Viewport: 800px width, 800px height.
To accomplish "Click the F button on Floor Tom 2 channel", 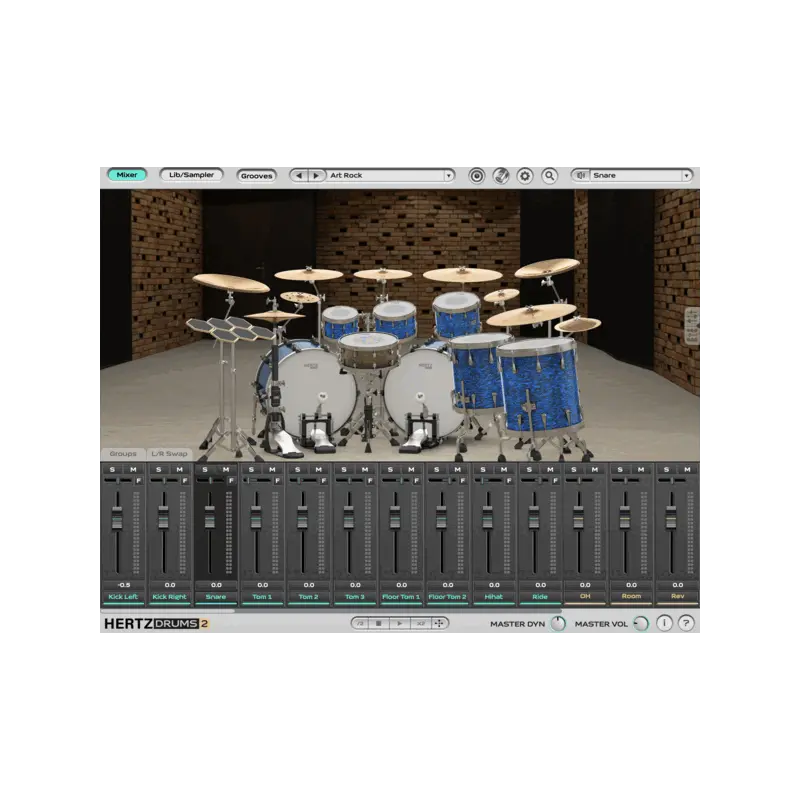I will [463, 481].
